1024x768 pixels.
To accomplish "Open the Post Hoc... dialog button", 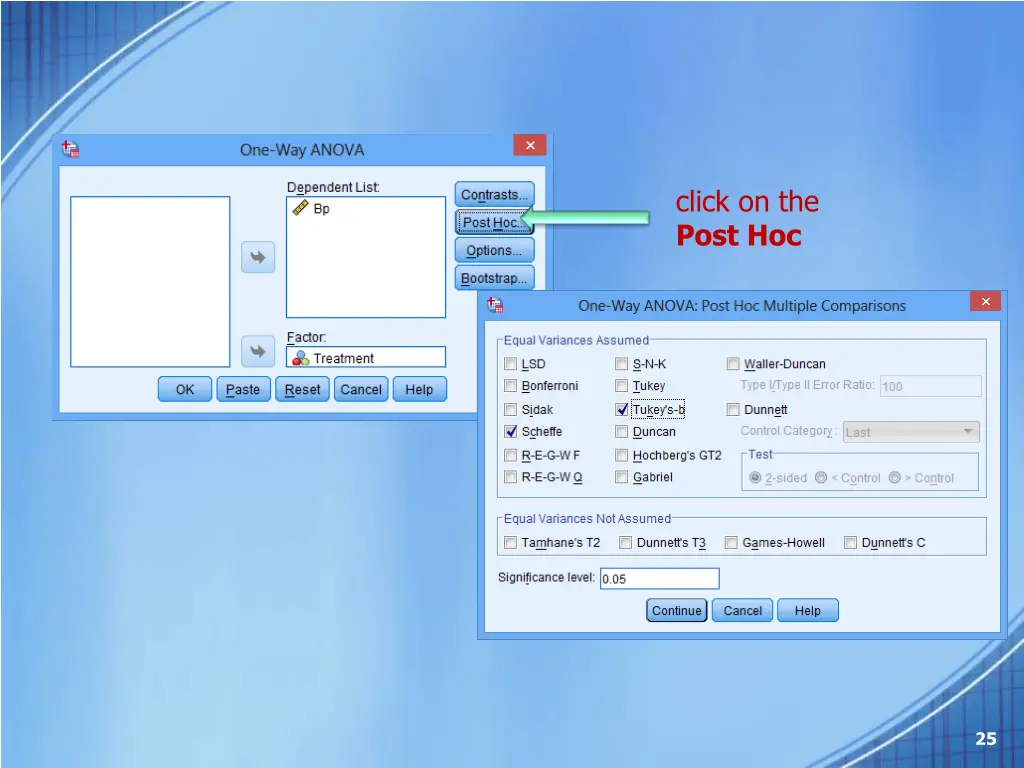I will (x=493, y=223).
